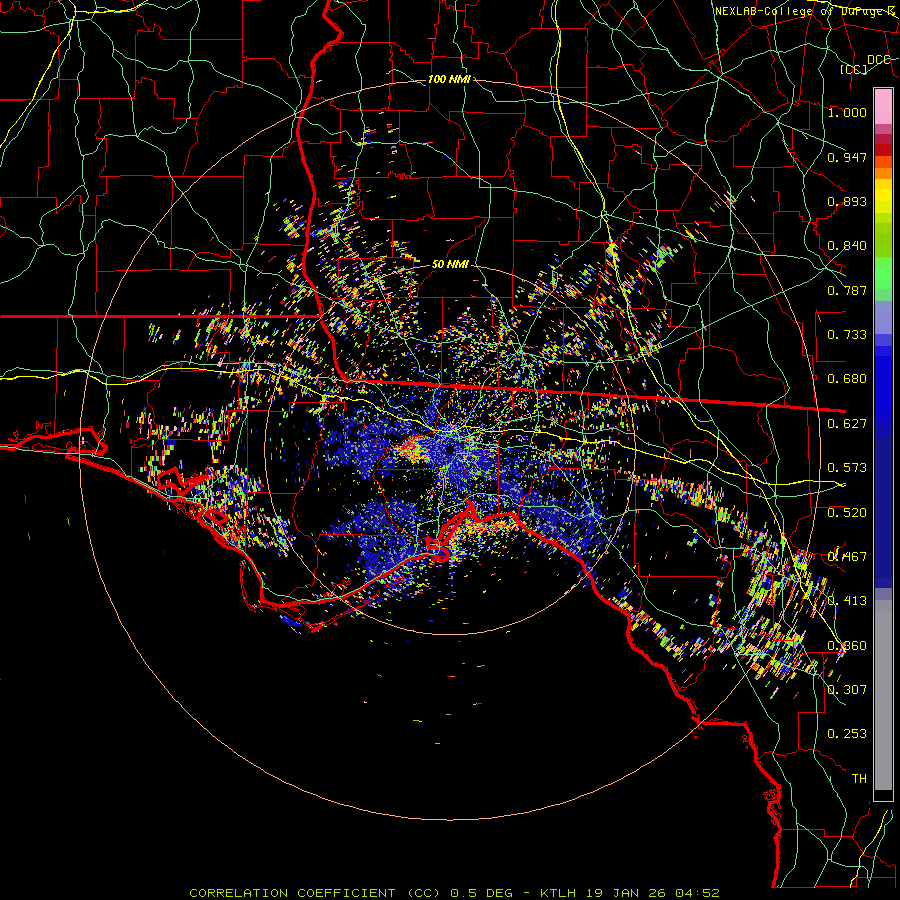Pick the pink segment of the color bar
900x900 pixels.
click(x=883, y=106)
